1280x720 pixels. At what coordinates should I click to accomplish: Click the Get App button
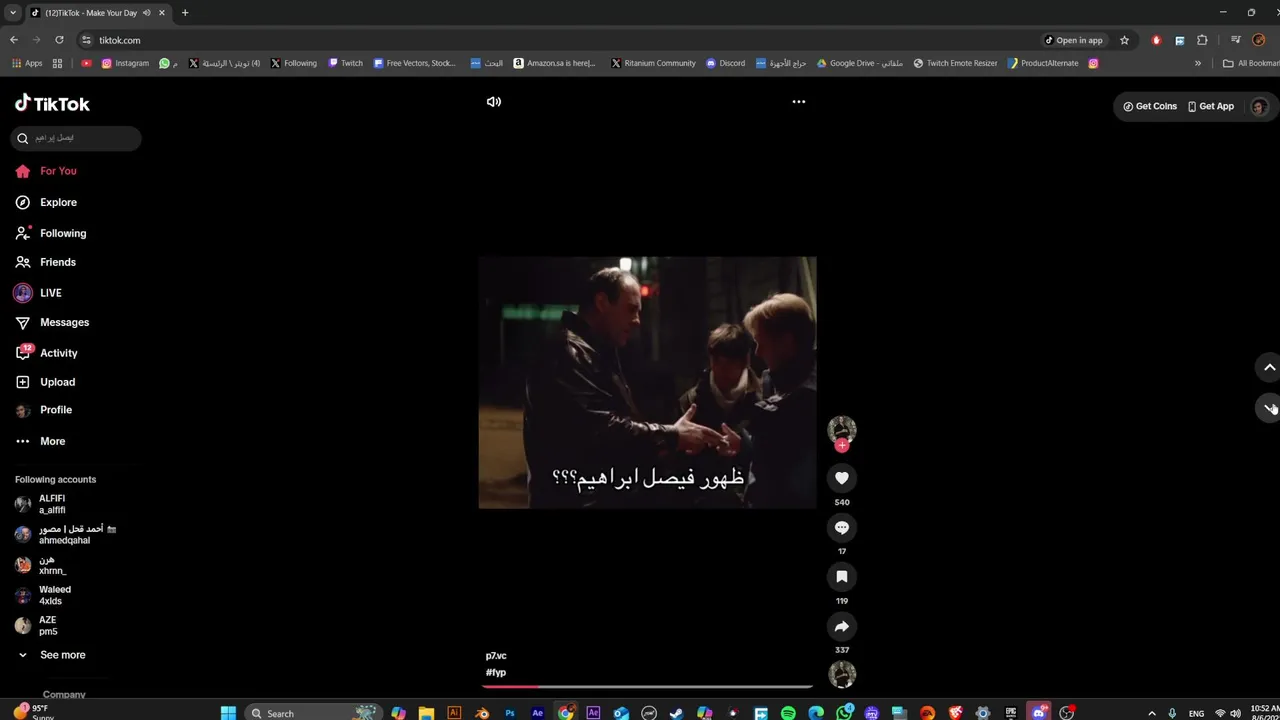click(1211, 106)
